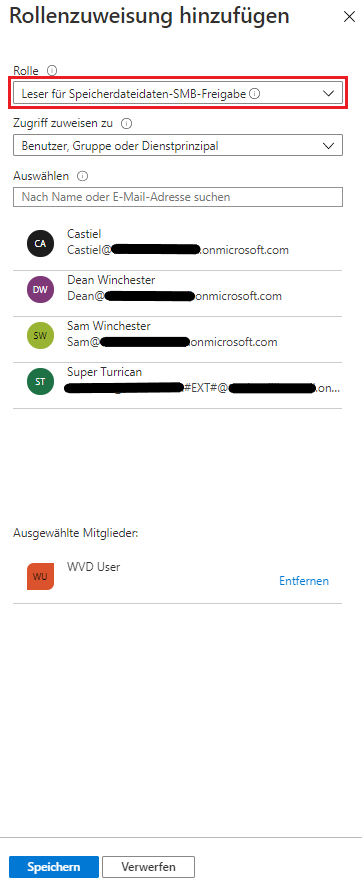Click the info icon next to Rolle
362x890 pixels.
(52, 71)
